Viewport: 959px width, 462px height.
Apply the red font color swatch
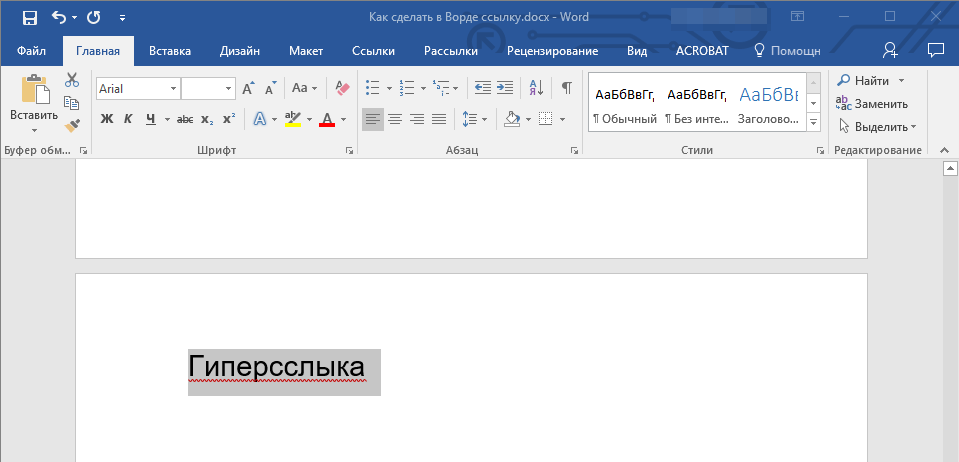[326, 119]
